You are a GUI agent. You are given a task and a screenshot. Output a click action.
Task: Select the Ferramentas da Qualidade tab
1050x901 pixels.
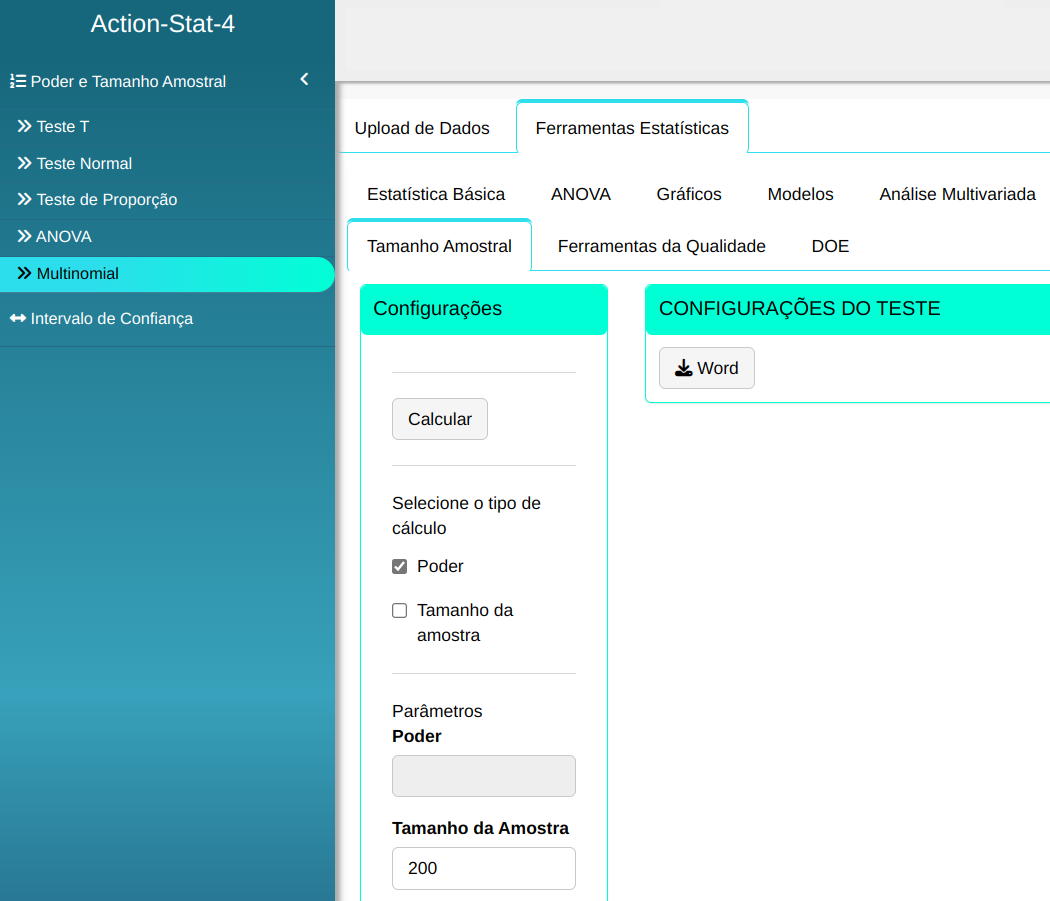(x=661, y=246)
